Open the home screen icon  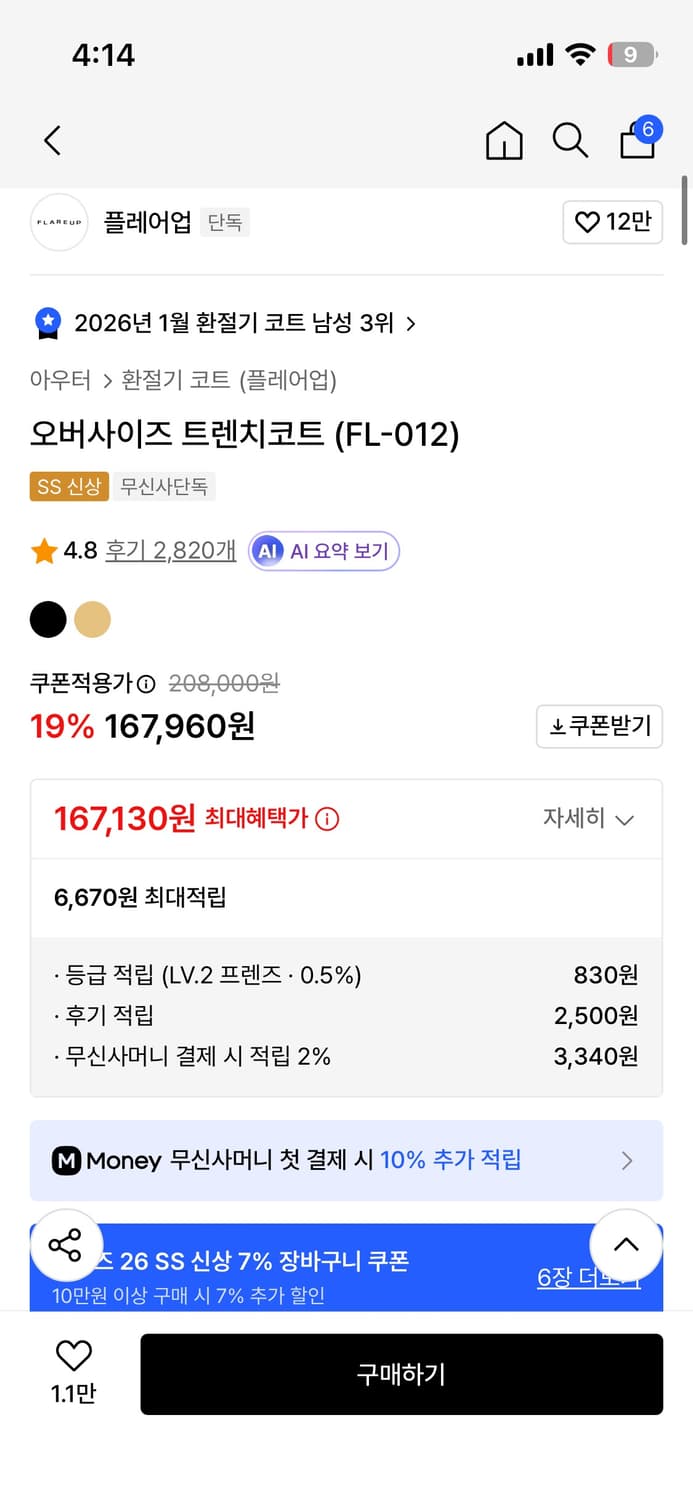coord(504,141)
